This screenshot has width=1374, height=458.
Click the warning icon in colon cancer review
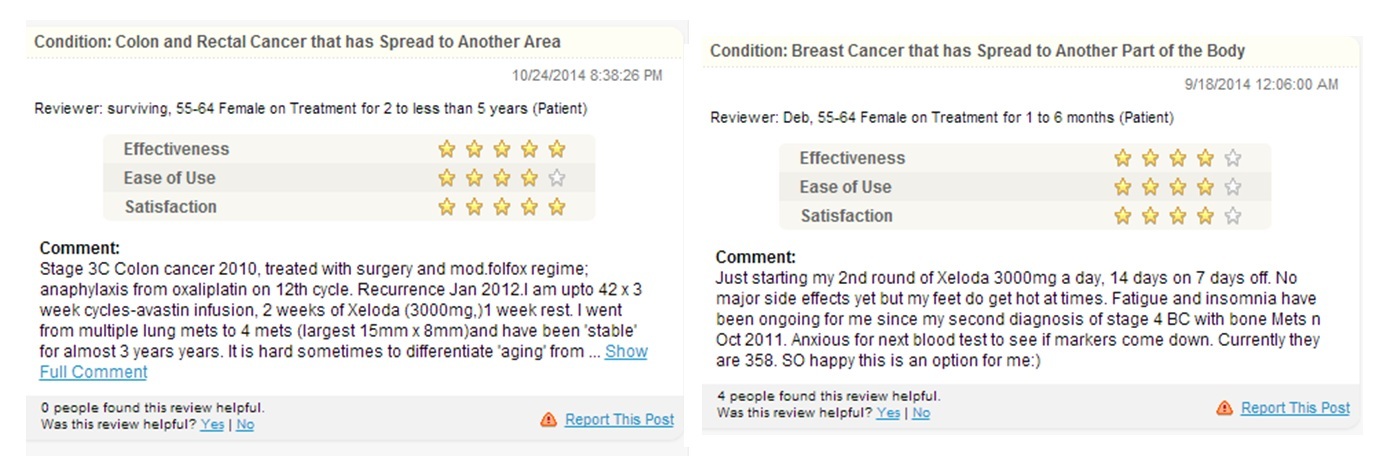coord(548,420)
